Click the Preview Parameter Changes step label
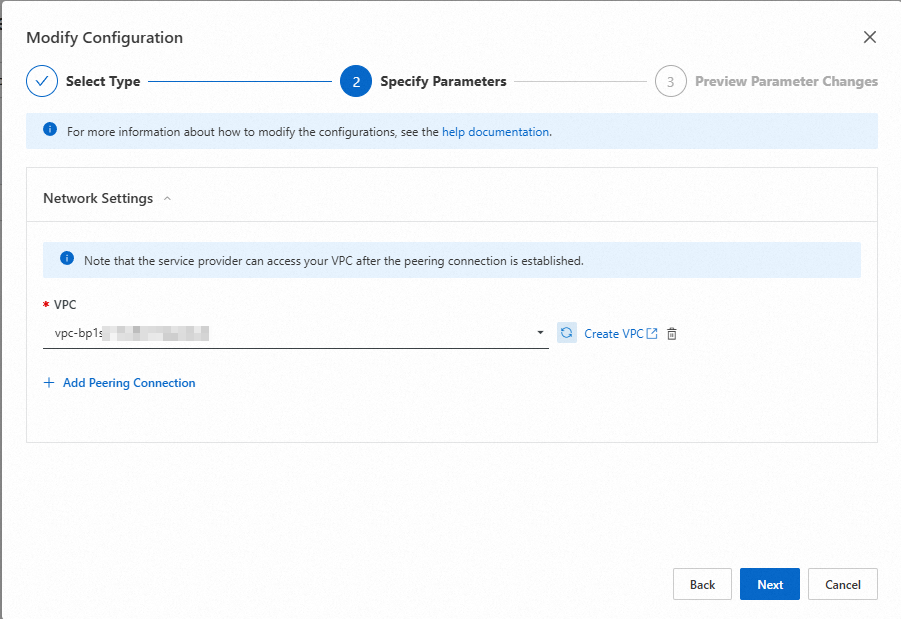This screenshot has height=619, width=901. click(x=786, y=82)
